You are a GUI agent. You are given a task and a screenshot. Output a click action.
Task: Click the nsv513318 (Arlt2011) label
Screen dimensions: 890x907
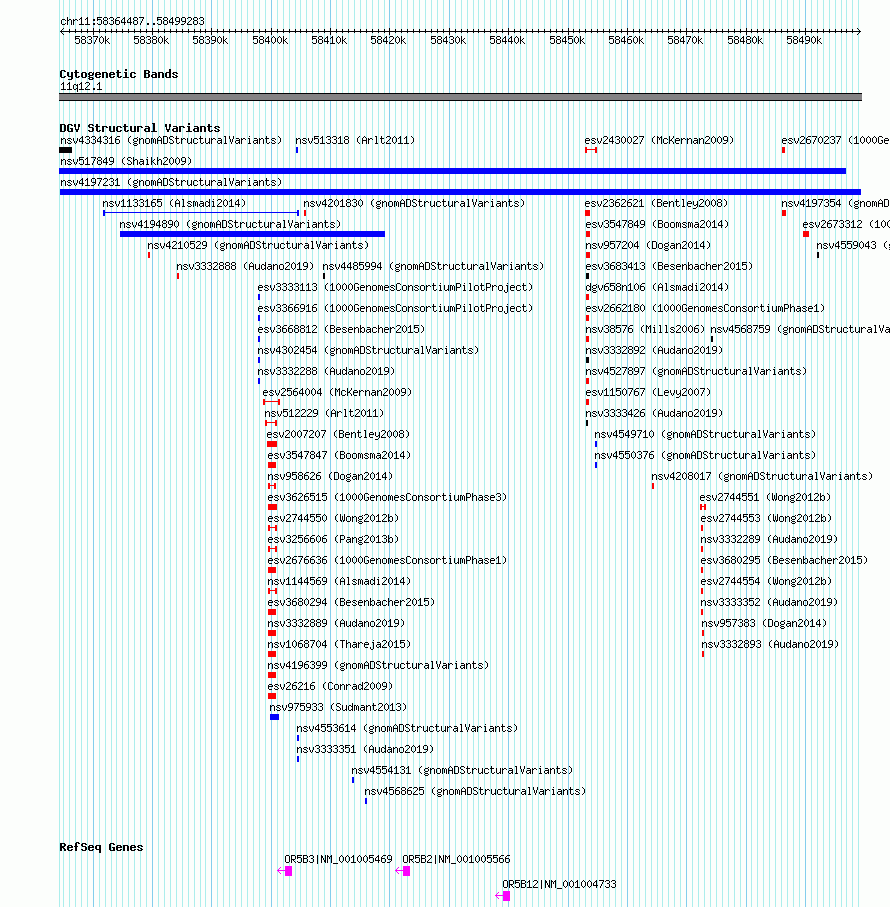355,141
